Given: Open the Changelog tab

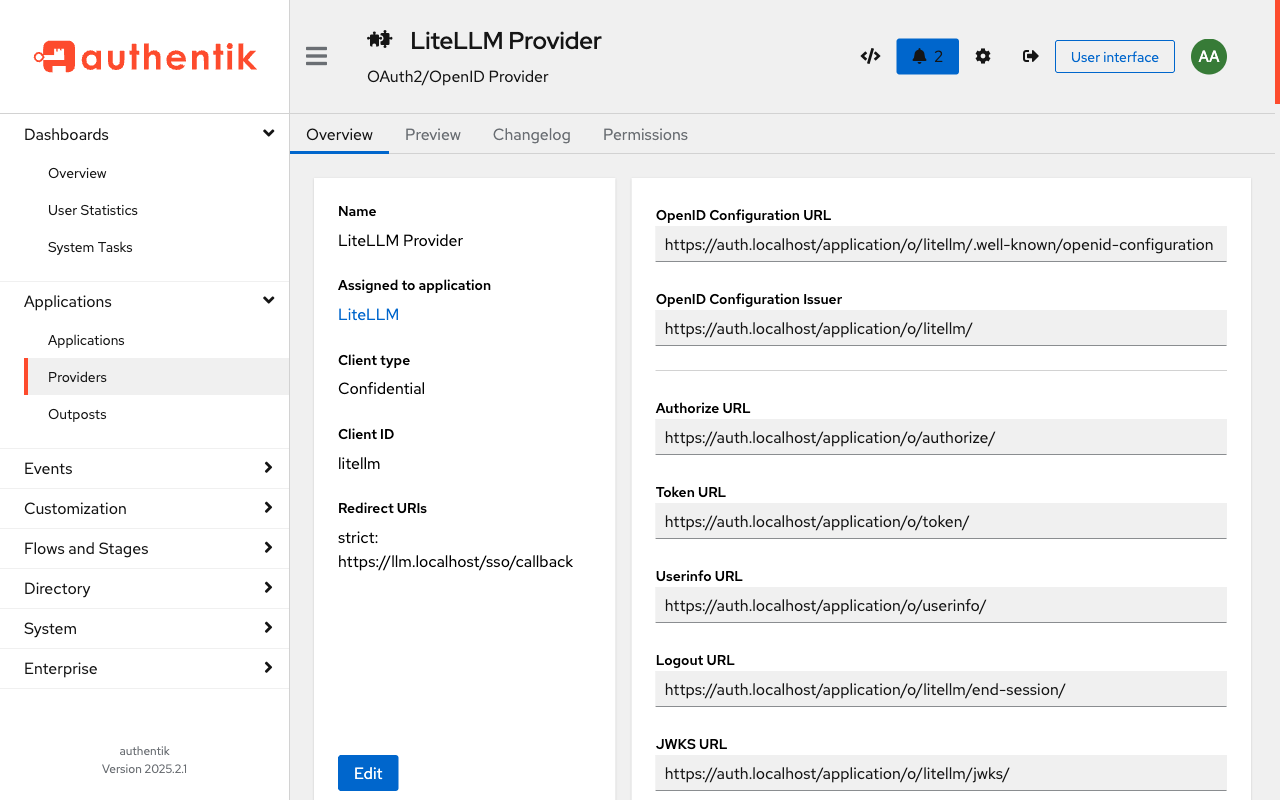Looking at the screenshot, I should [532, 134].
